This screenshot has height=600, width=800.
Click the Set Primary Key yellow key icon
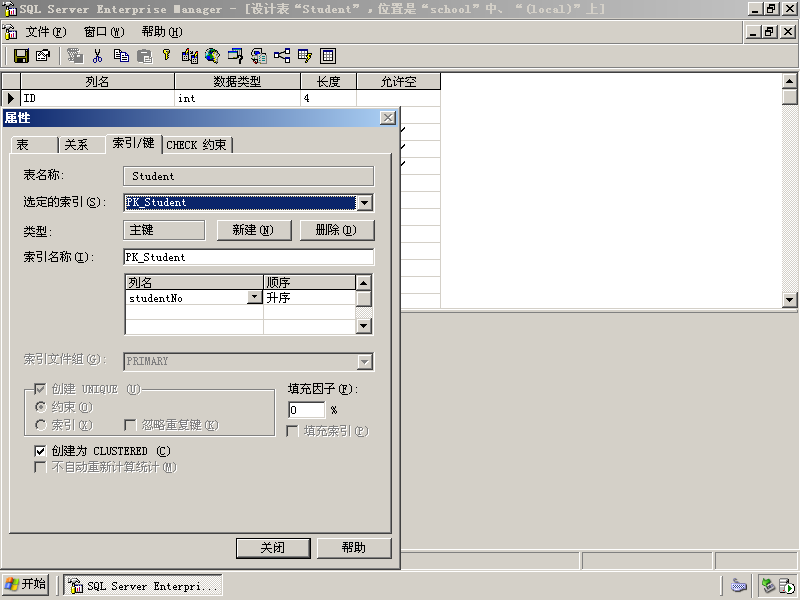(x=166, y=56)
